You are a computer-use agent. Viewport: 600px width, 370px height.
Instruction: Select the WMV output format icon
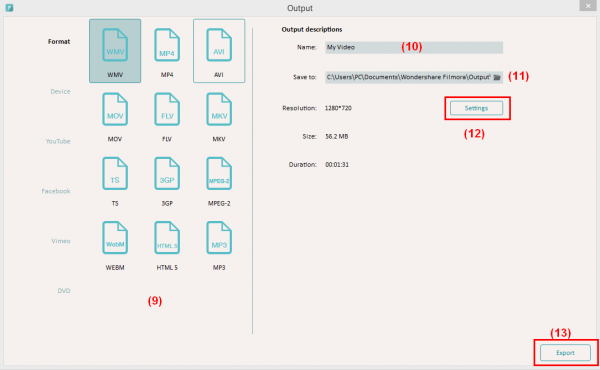tap(115, 45)
